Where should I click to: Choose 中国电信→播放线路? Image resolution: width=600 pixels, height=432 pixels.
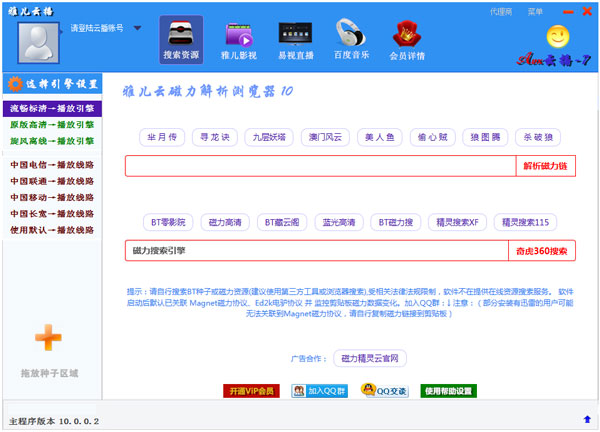point(52,165)
